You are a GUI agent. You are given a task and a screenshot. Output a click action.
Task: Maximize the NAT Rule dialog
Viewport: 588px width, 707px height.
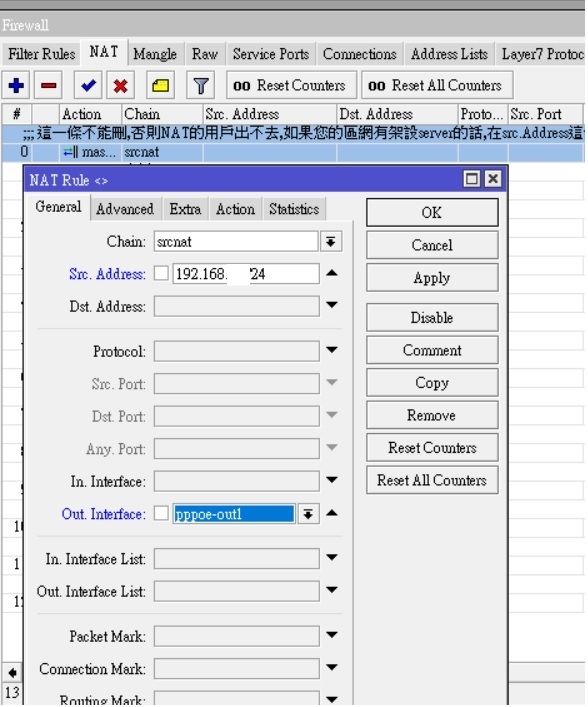point(472,179)
